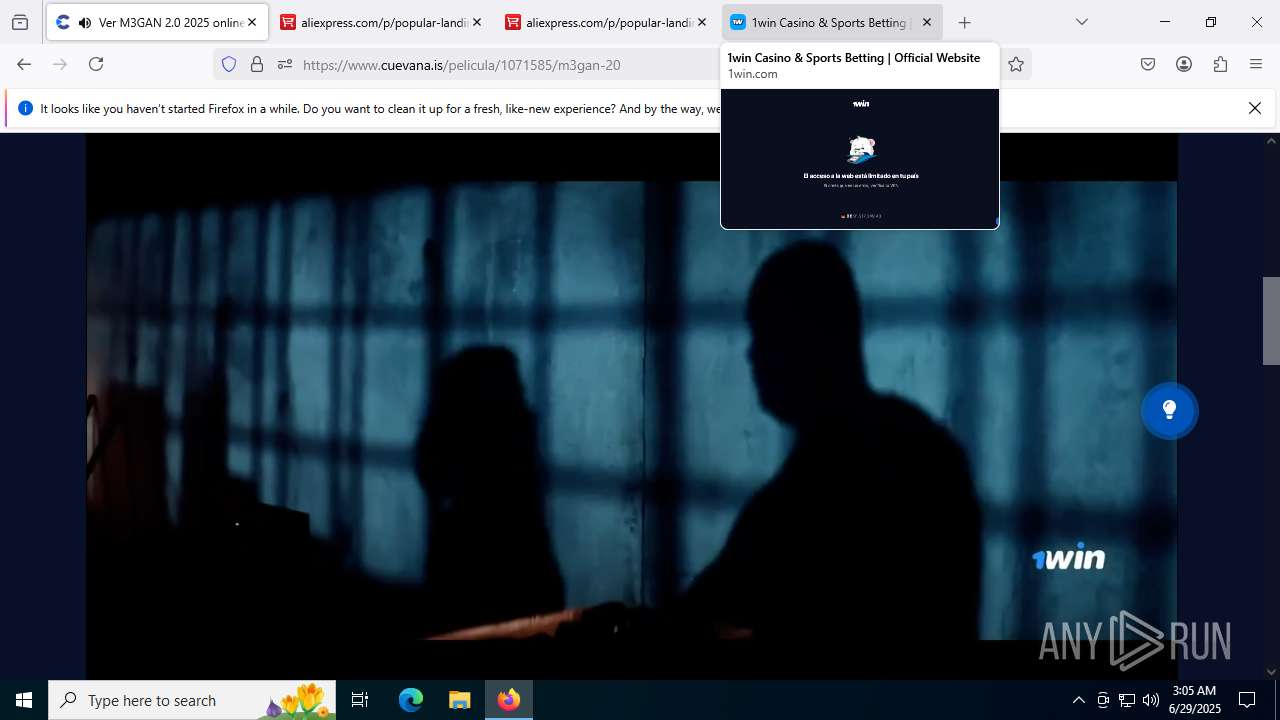Dismiss the Firefox refresh notification bar
The width and height of the screenshot is (1280, 720).
click(x=1255, y=108)
